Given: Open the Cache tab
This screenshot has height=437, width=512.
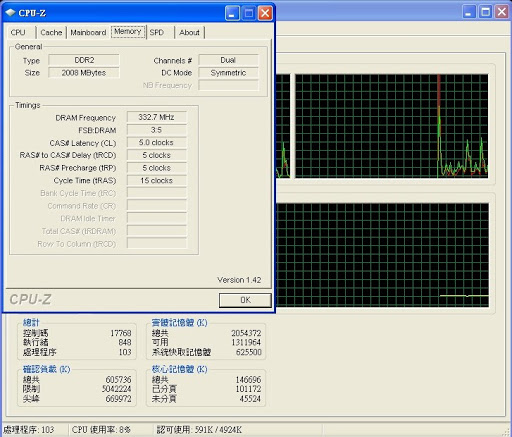Looking at the screenshot, I should tap(51, 32).
